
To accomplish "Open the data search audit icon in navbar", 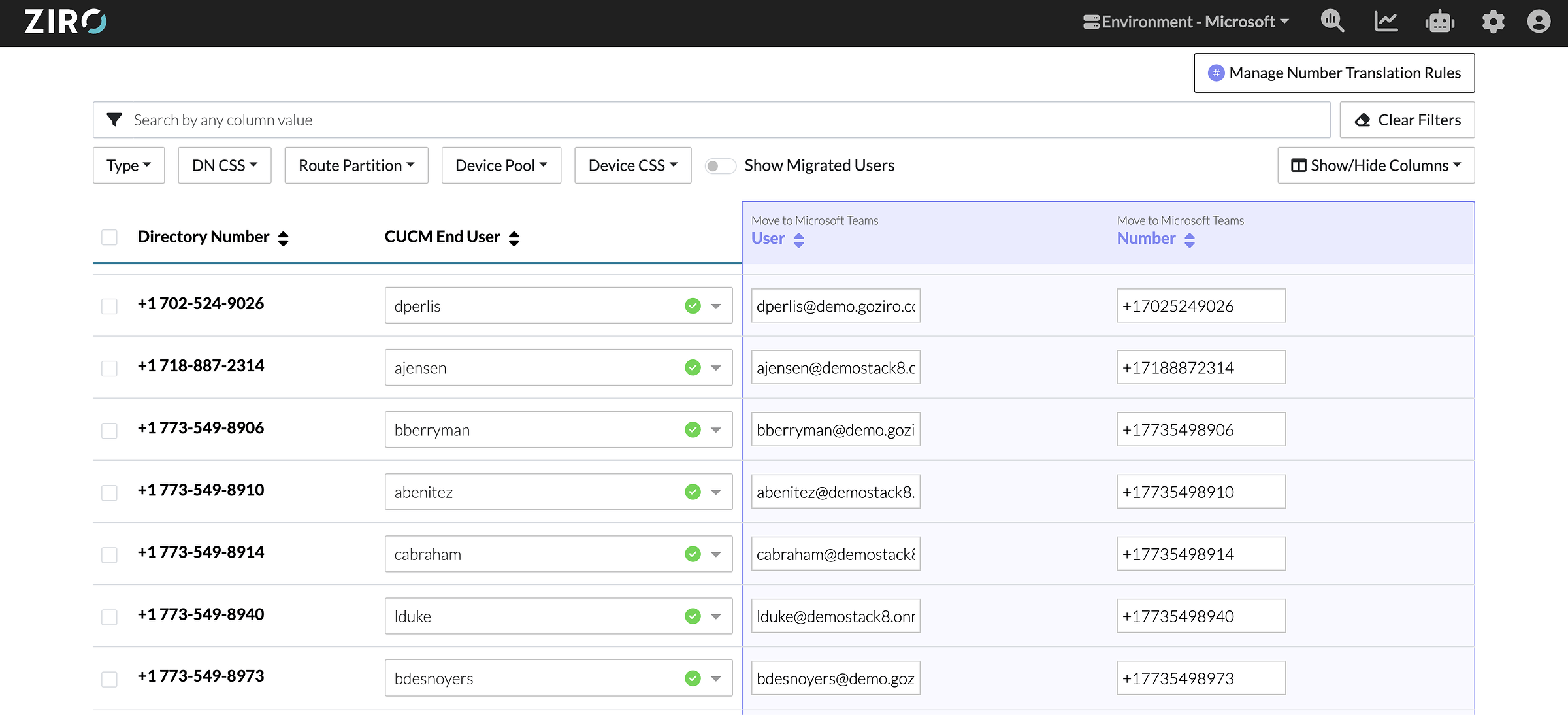I will pos(1333,21).
